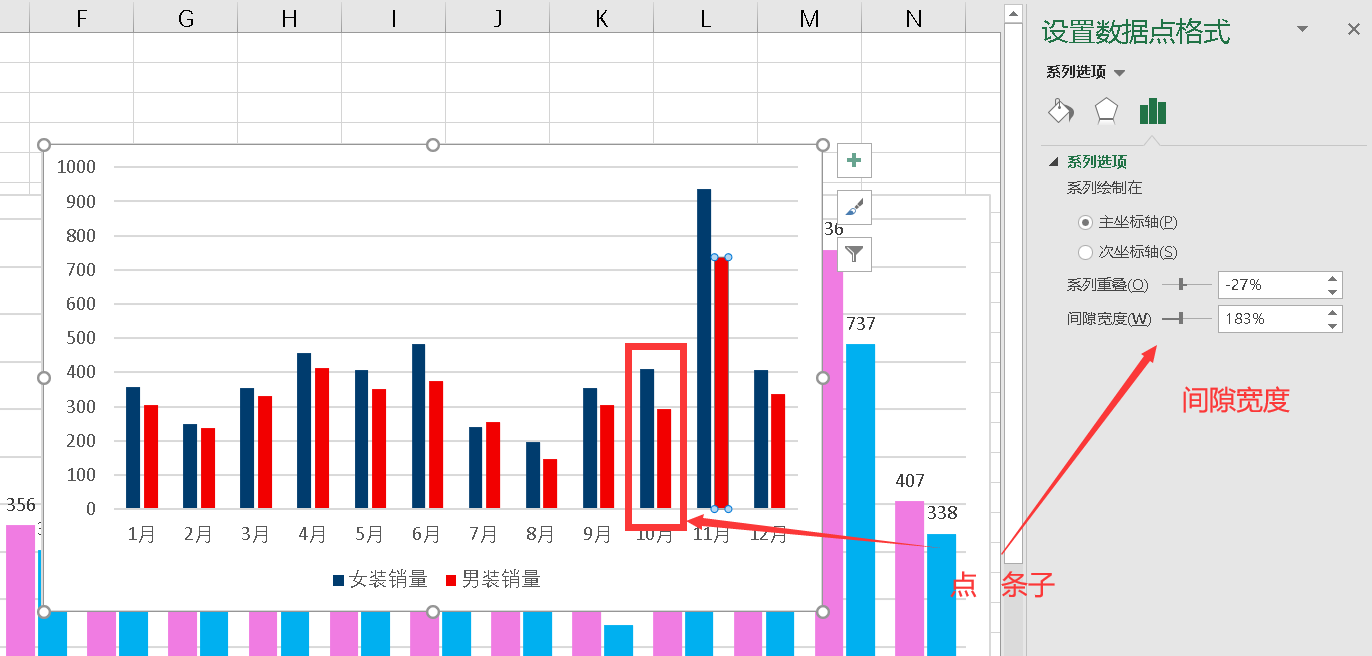Decrease the 系列重叠 value with down spinner
This screenshot has width=1372, height=656.
[x=1333, y=292]
